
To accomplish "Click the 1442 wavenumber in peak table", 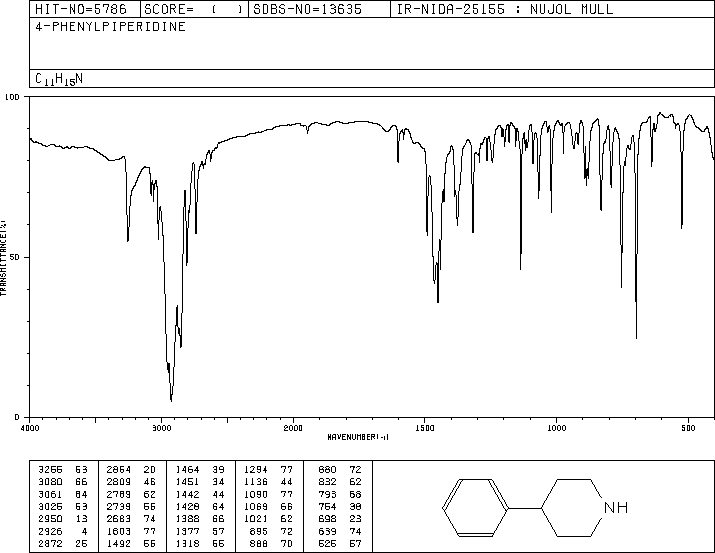I will [x=187, y=494].
